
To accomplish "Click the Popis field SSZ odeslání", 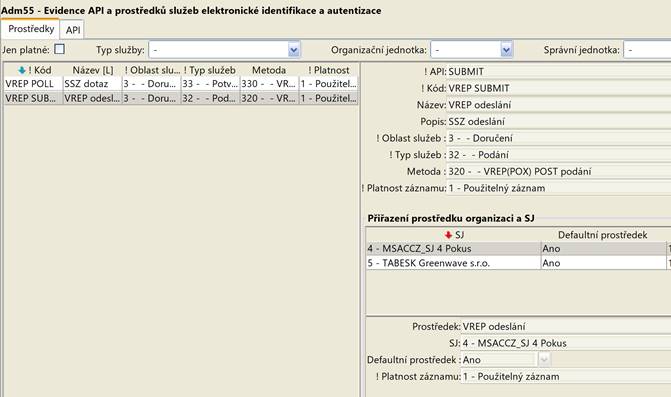I will click(558, 121).
